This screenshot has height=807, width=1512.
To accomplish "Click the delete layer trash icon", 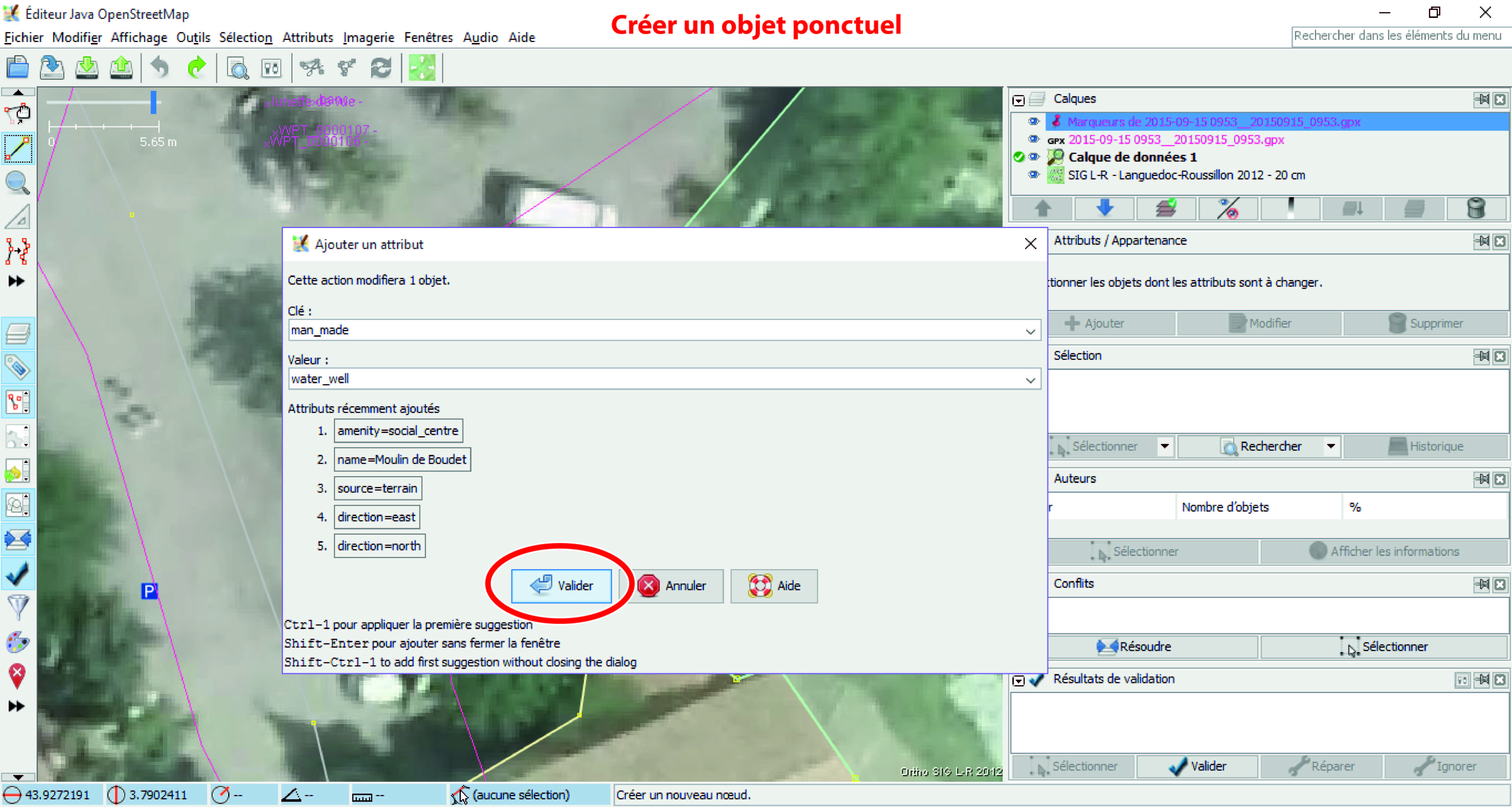I will click(x=1476, y=208).
